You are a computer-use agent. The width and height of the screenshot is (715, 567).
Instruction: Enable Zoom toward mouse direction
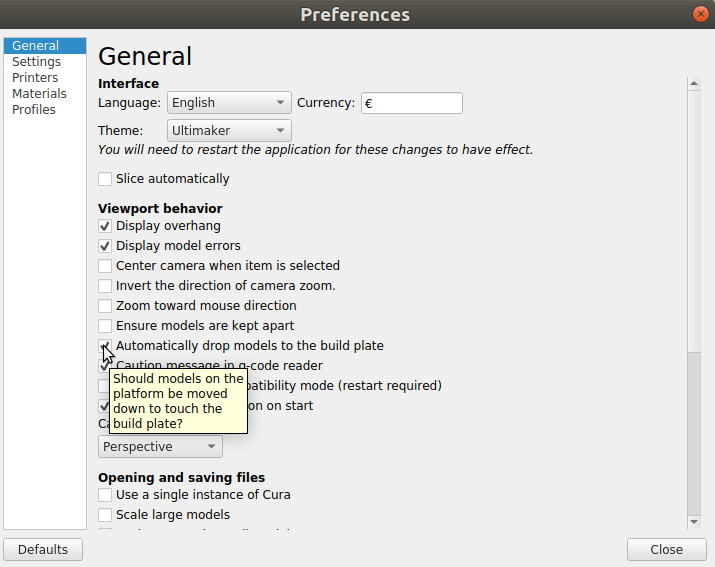pyautogui.click(x=105, y=306)
